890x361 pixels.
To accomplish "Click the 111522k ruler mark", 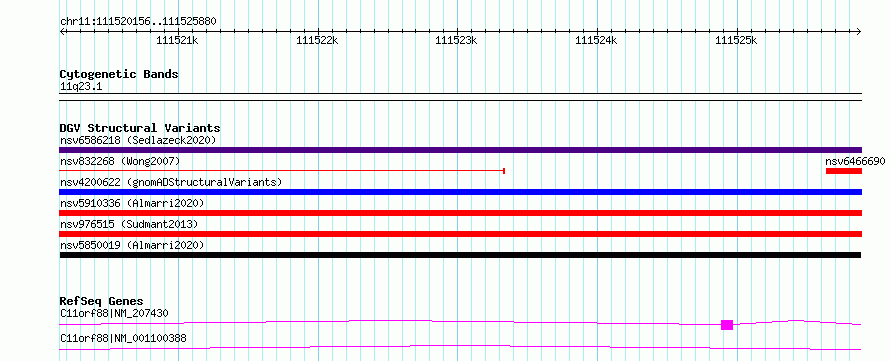I will [x=317, y=40].
